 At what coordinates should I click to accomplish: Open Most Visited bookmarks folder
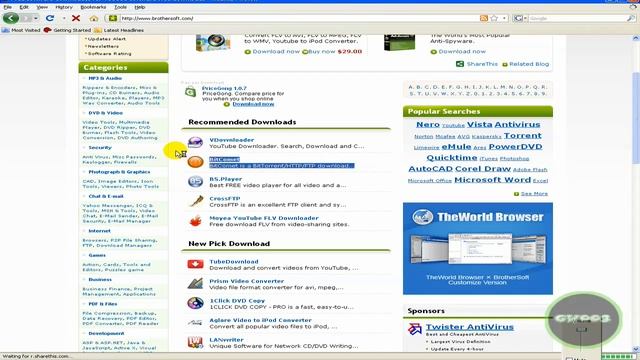click(x=21, y=30)
